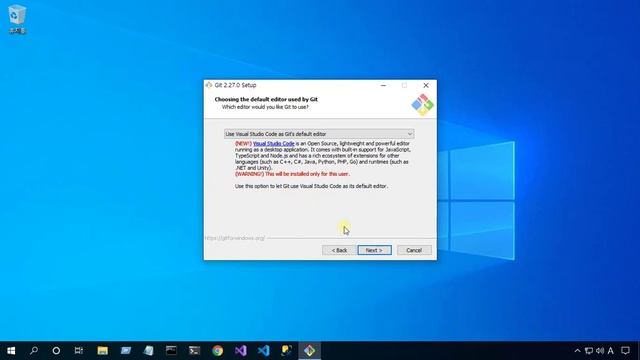Open File Explorer from the taskbar

click(102, 351)
